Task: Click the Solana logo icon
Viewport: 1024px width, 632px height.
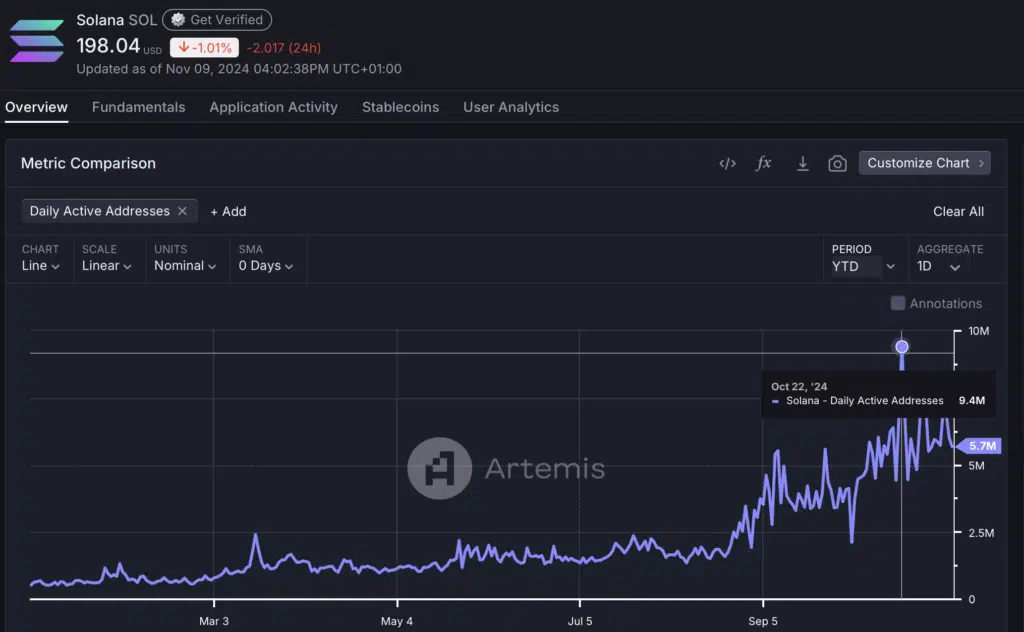Action: click(x=37, y=40)
